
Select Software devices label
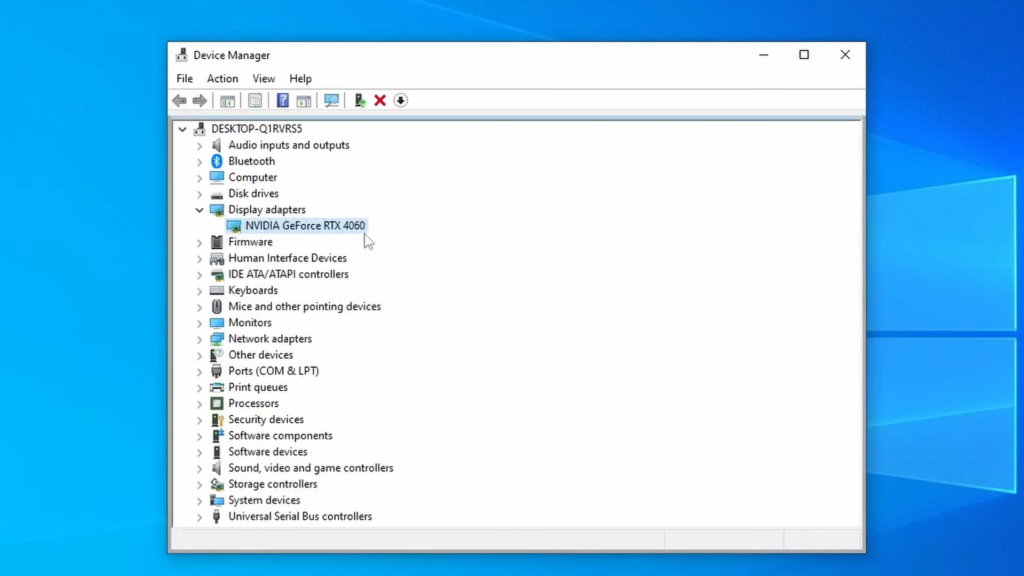coord(268,452)
